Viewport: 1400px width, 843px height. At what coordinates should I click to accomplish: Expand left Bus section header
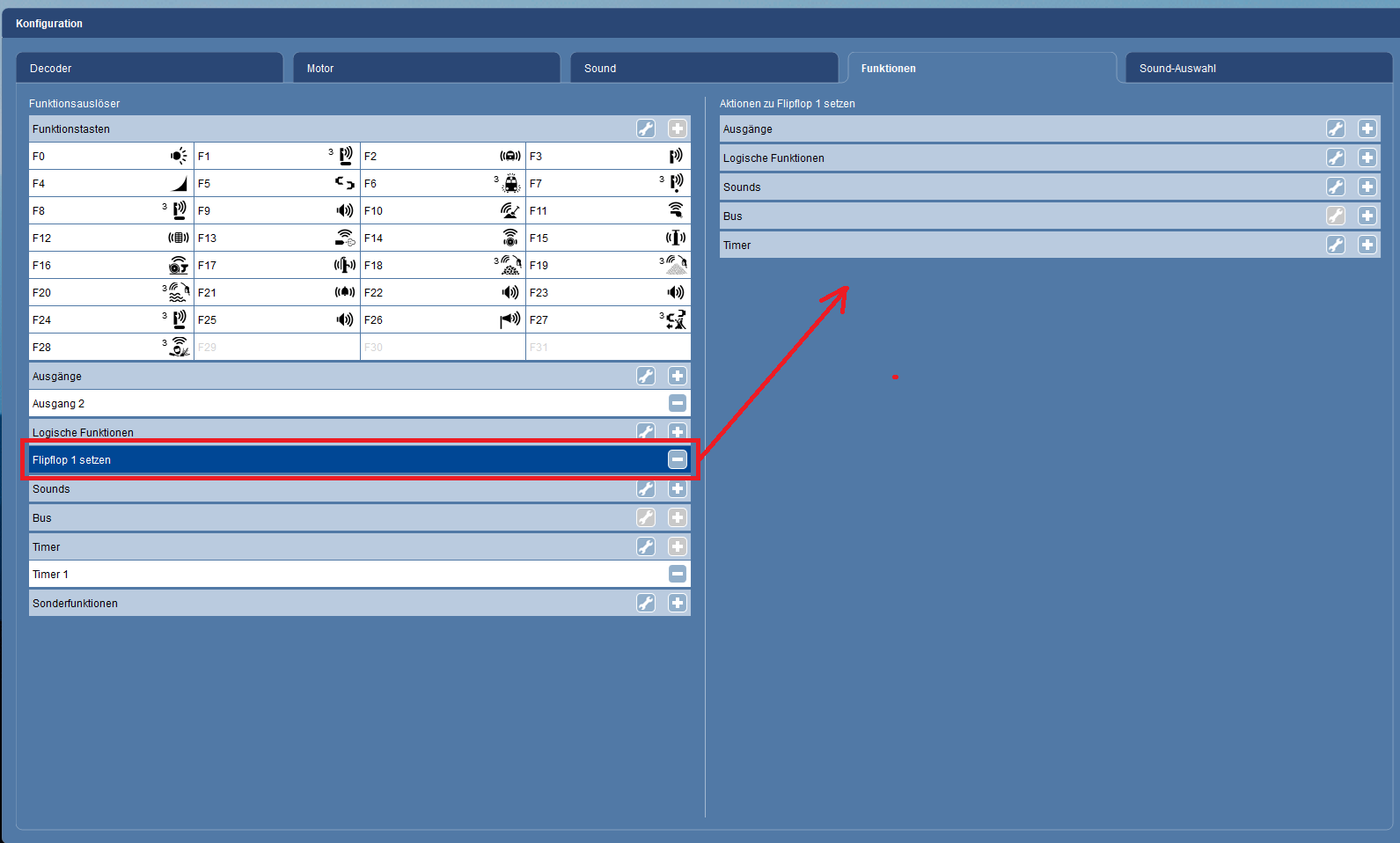(326, 518)
